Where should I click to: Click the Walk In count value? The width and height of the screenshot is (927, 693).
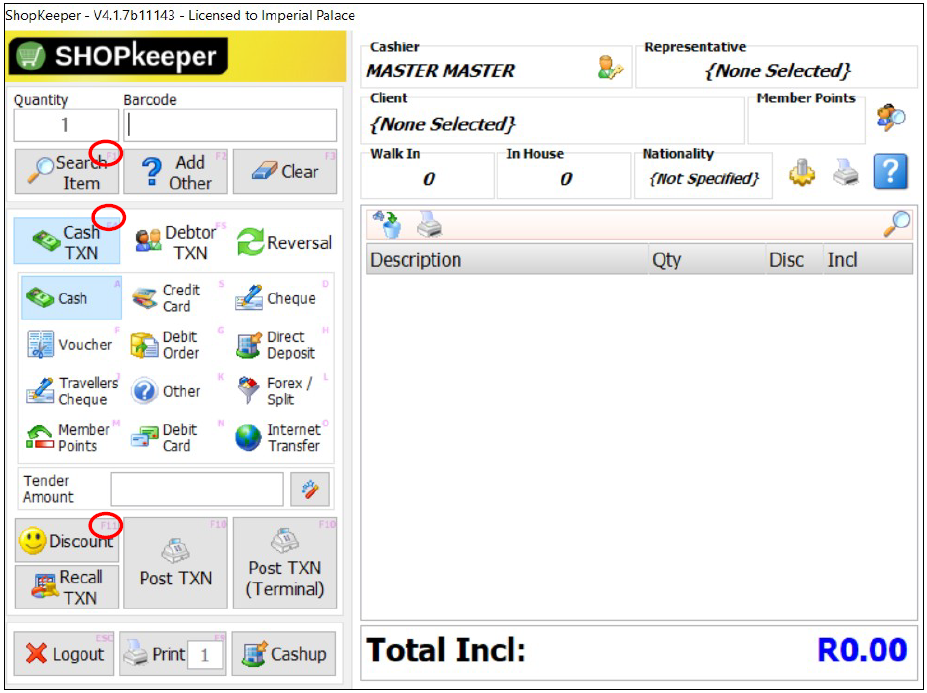428,179
